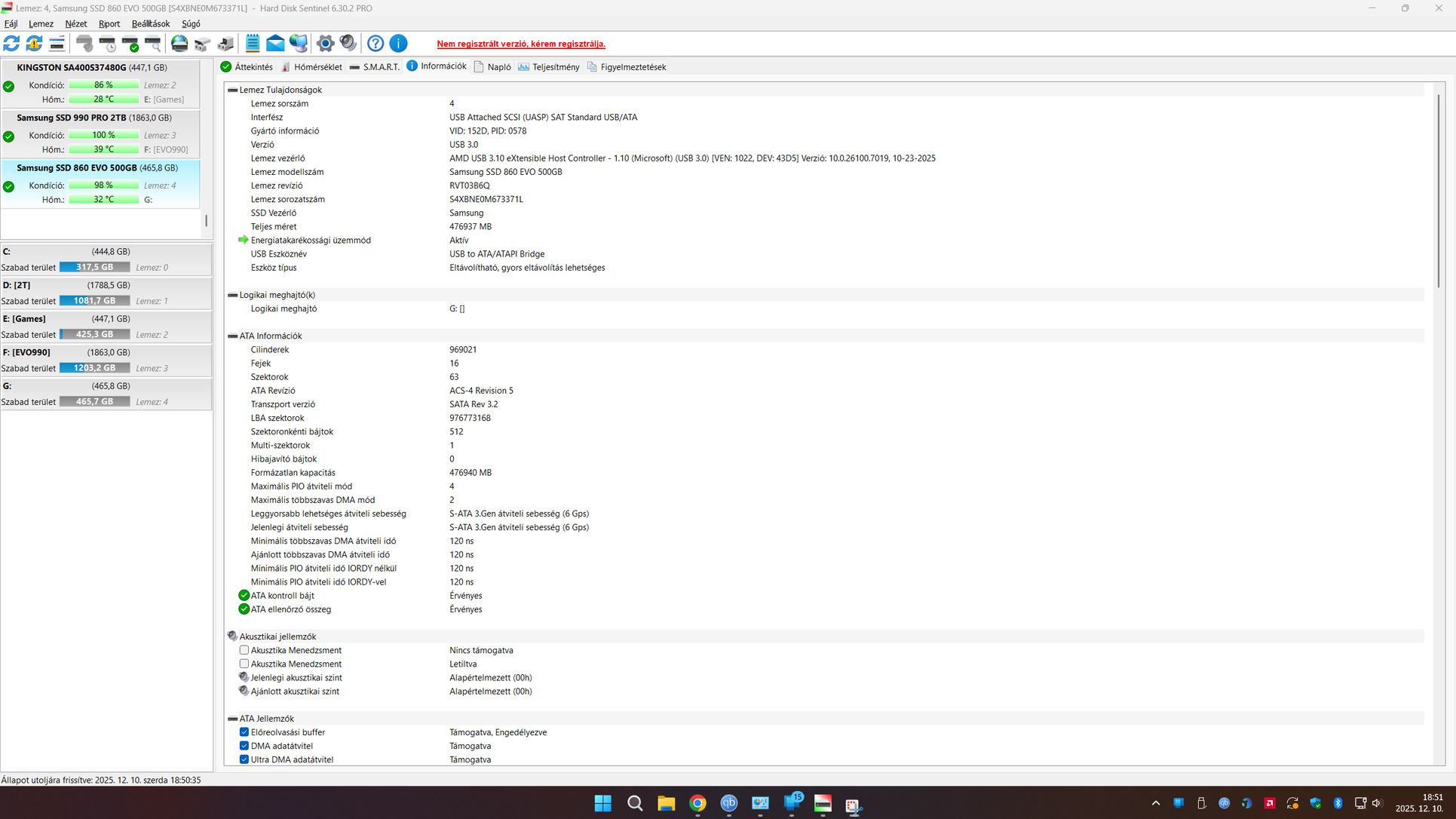Toggle the Ultra DMA adatátvitel checkbox
This screenshot has width=1456, height=819.
pyautogui.click(x=244, y=759)
